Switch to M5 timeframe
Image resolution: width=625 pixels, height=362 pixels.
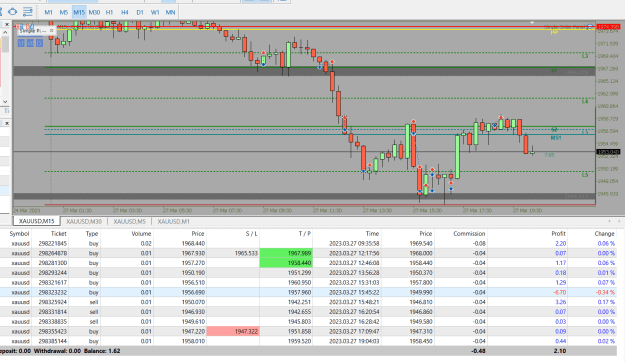click(x=63, y=12)
